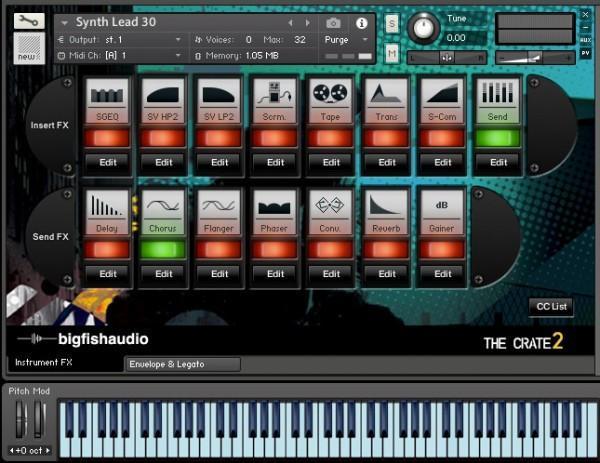
Task: Turn off the Chorus green power light
Action: point(163,248)
